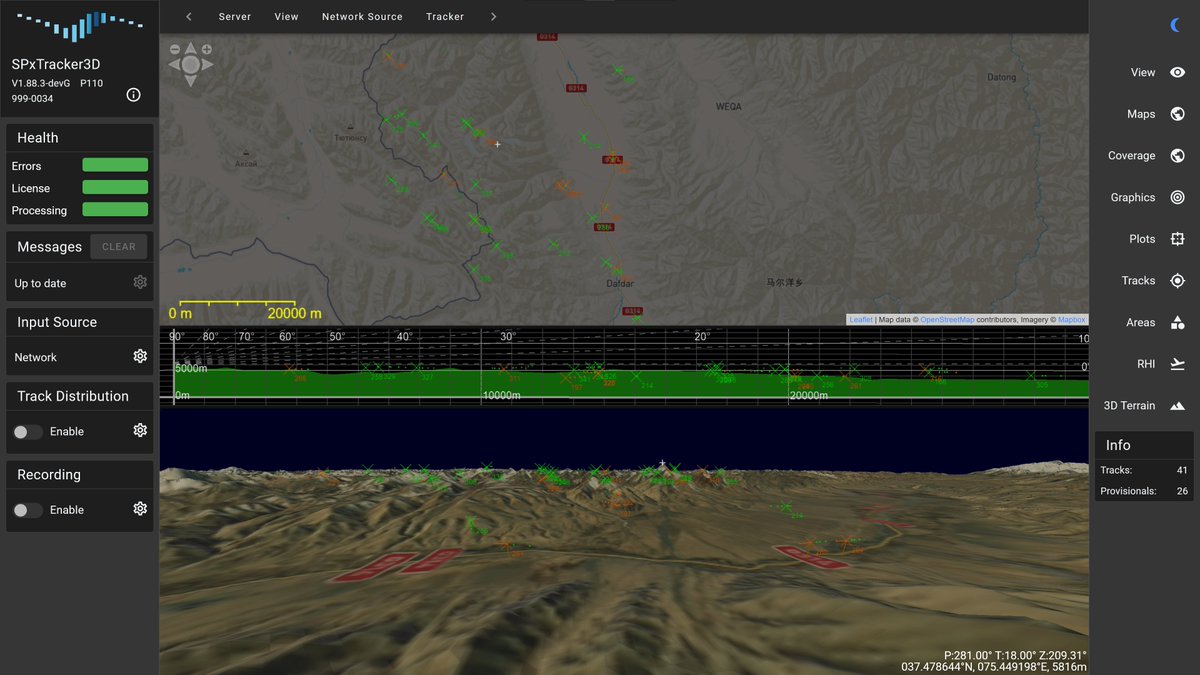
Task: Click the crosshair square icon beside Plots
Action: click(x=1178, y=239)
